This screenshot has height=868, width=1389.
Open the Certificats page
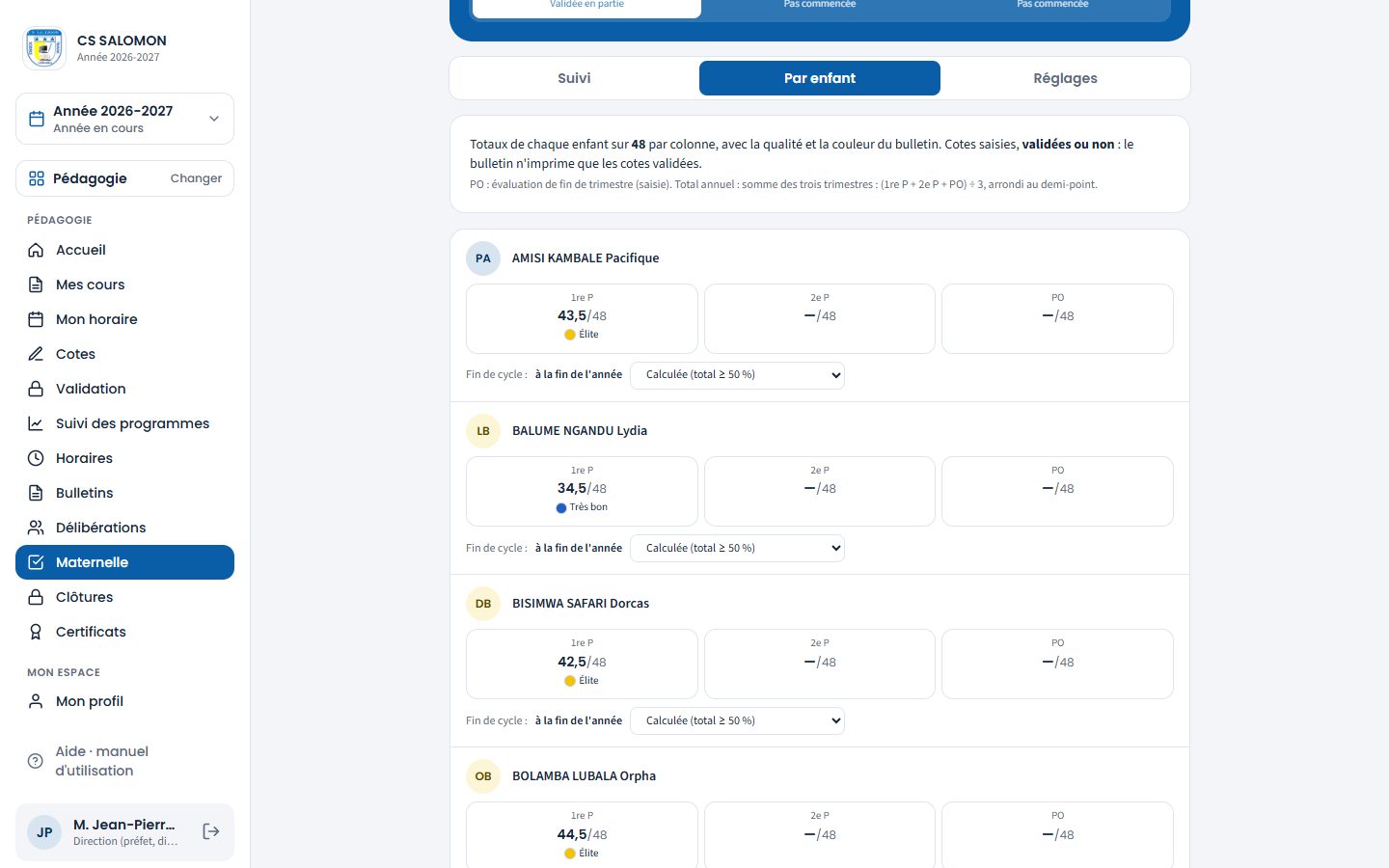[x=124, y=632]
